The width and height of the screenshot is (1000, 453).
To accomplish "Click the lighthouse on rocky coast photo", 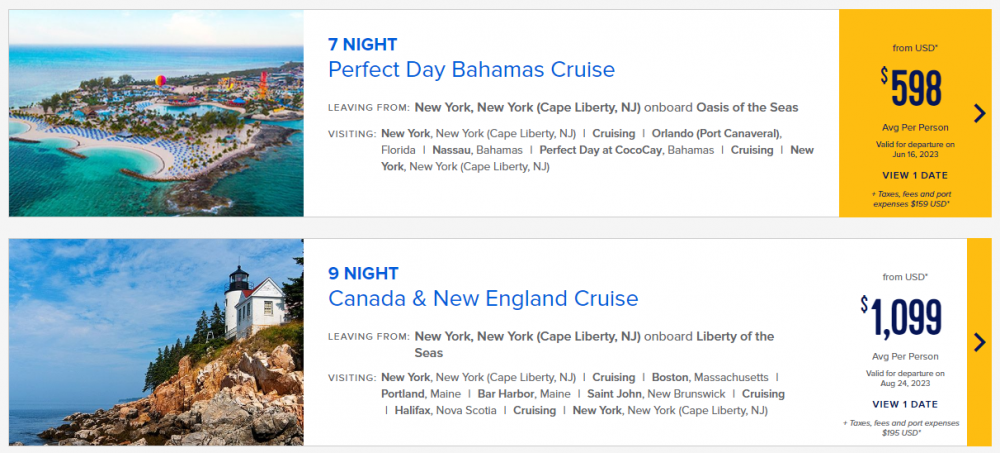I will 156,342.
